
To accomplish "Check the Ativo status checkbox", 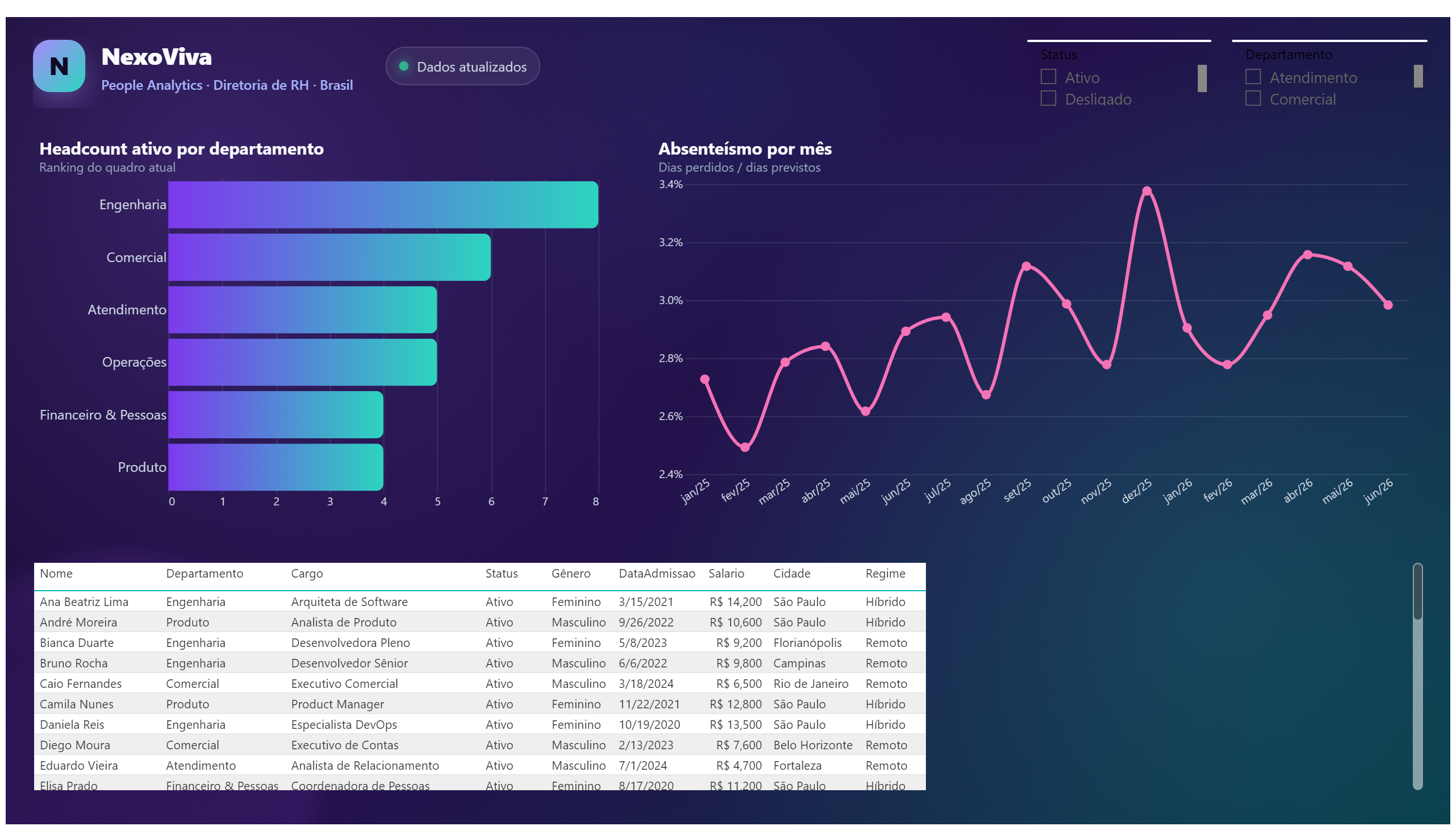I will 1048,77.
